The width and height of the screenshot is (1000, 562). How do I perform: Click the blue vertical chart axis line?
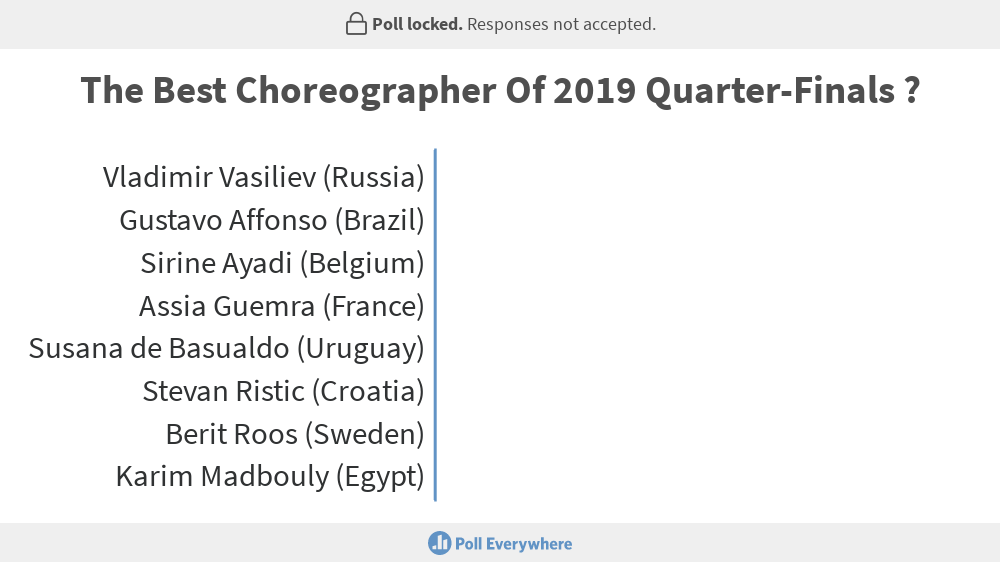tap(435, 325)
